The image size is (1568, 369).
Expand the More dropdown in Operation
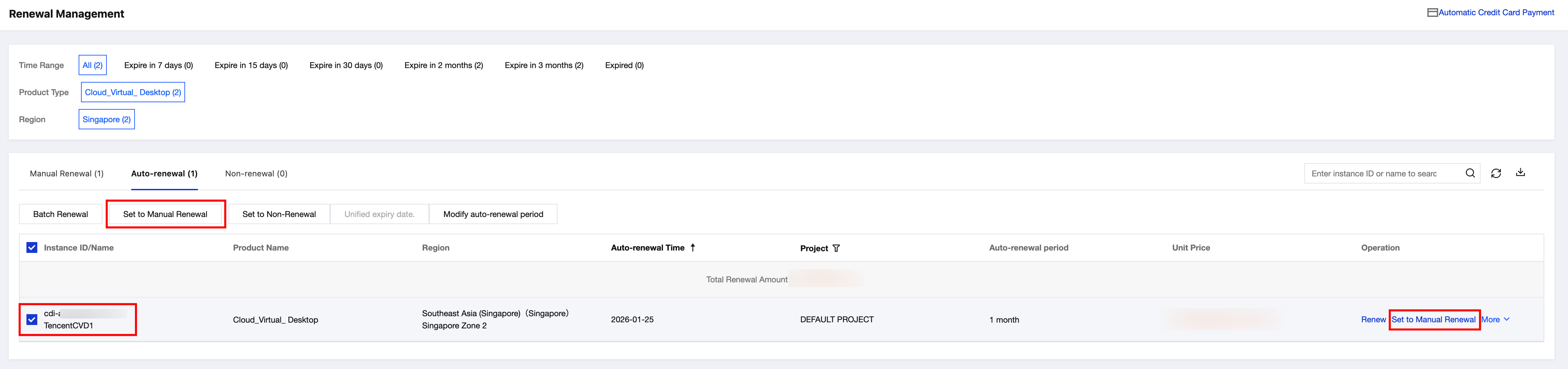click(x=1495, y=319)
